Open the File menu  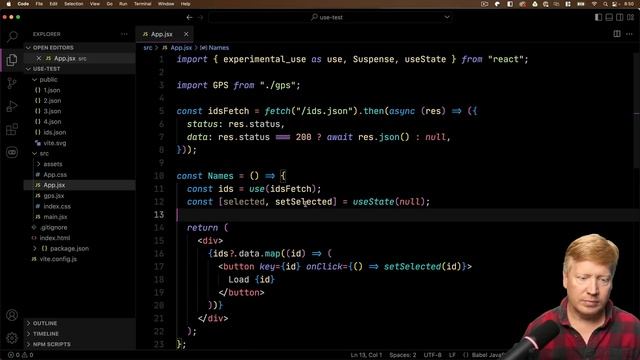pos(39,4)
